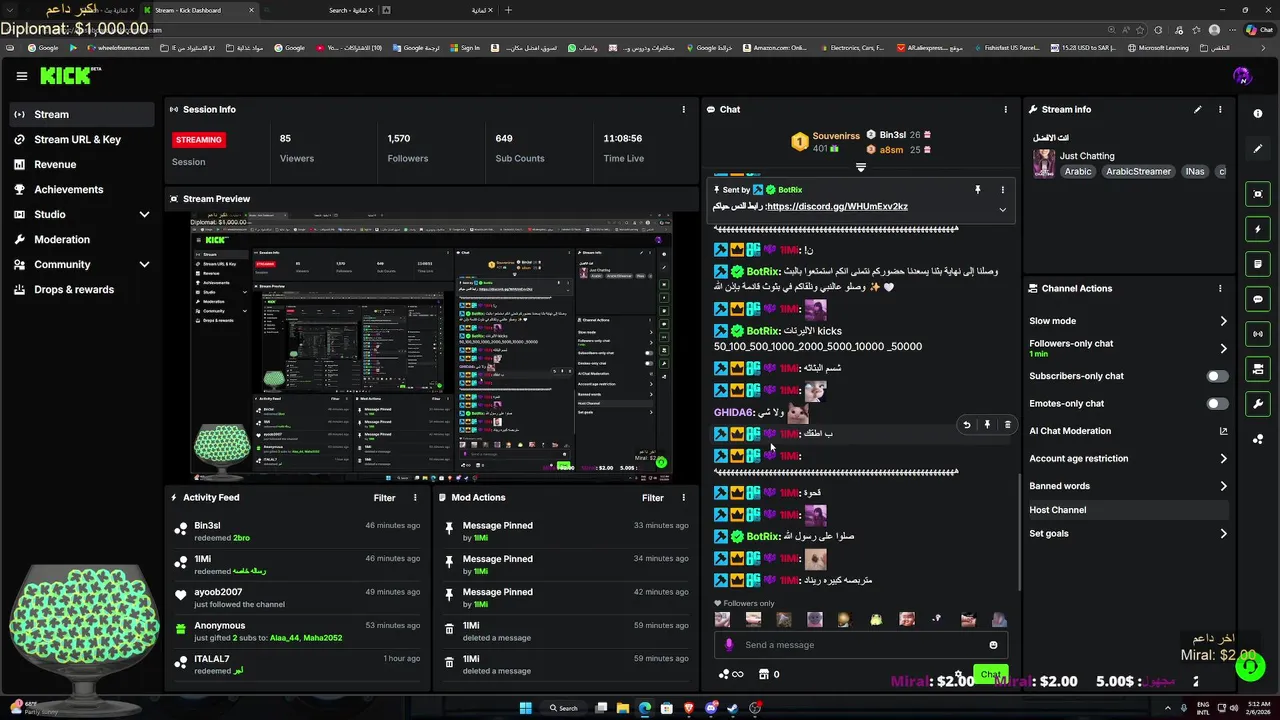The height and width of the screenshot is (720, 1280).
Task: Click Host Channel action
Action: [x=1128, y=510]
